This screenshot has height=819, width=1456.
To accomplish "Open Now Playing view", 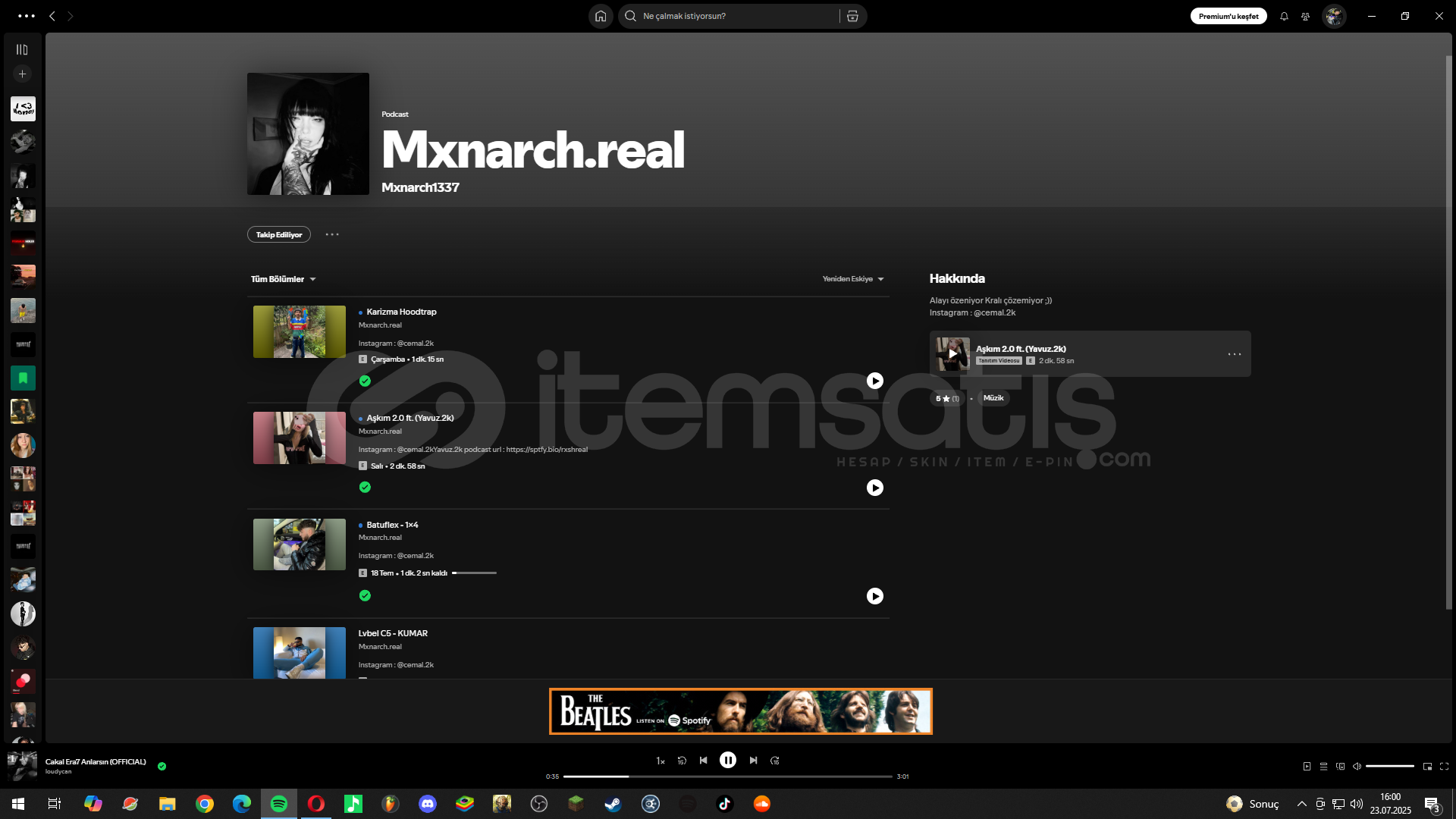I will pos(1307,766).
